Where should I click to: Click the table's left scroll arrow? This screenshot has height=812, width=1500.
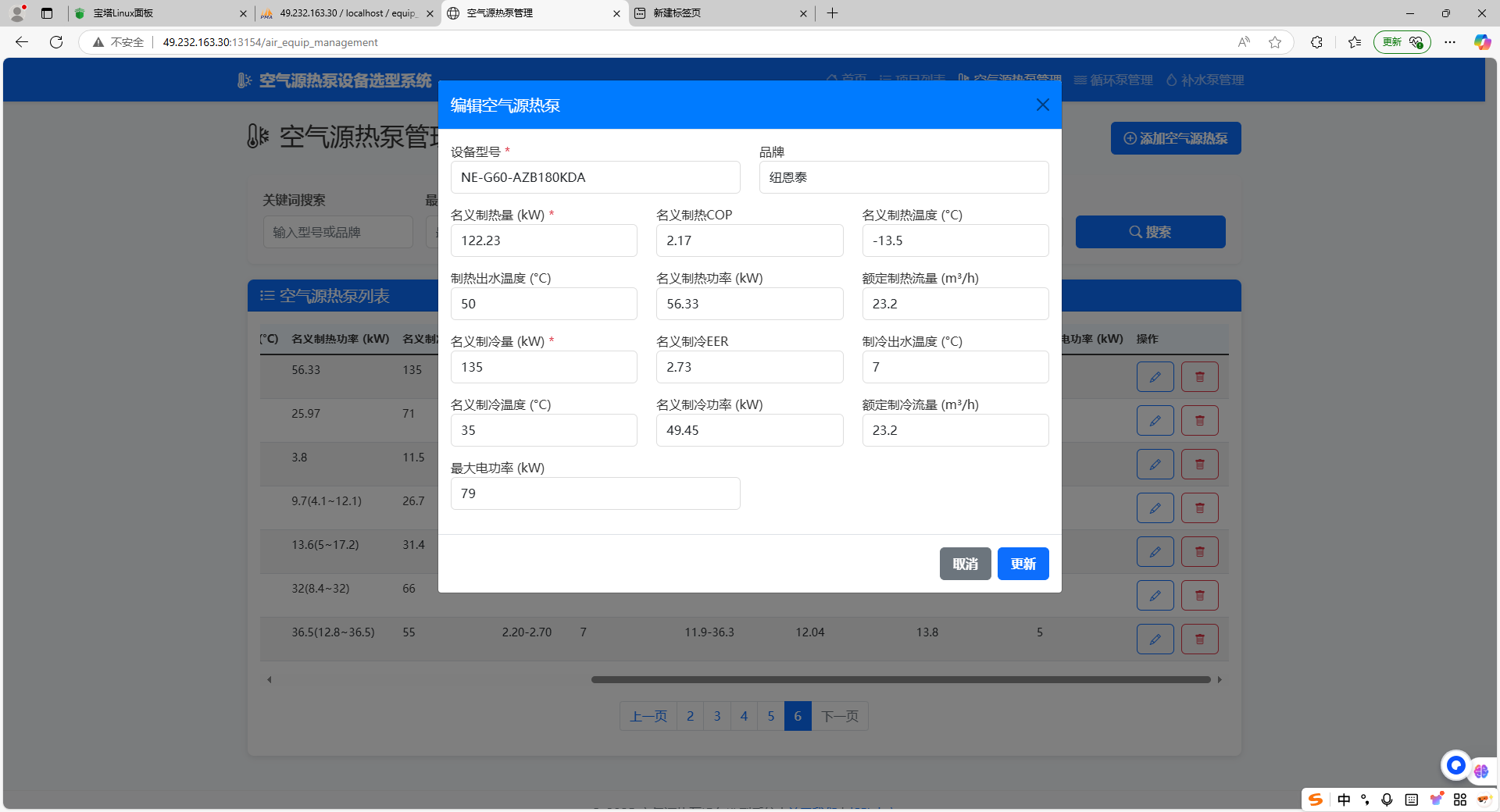pos(270,679)
